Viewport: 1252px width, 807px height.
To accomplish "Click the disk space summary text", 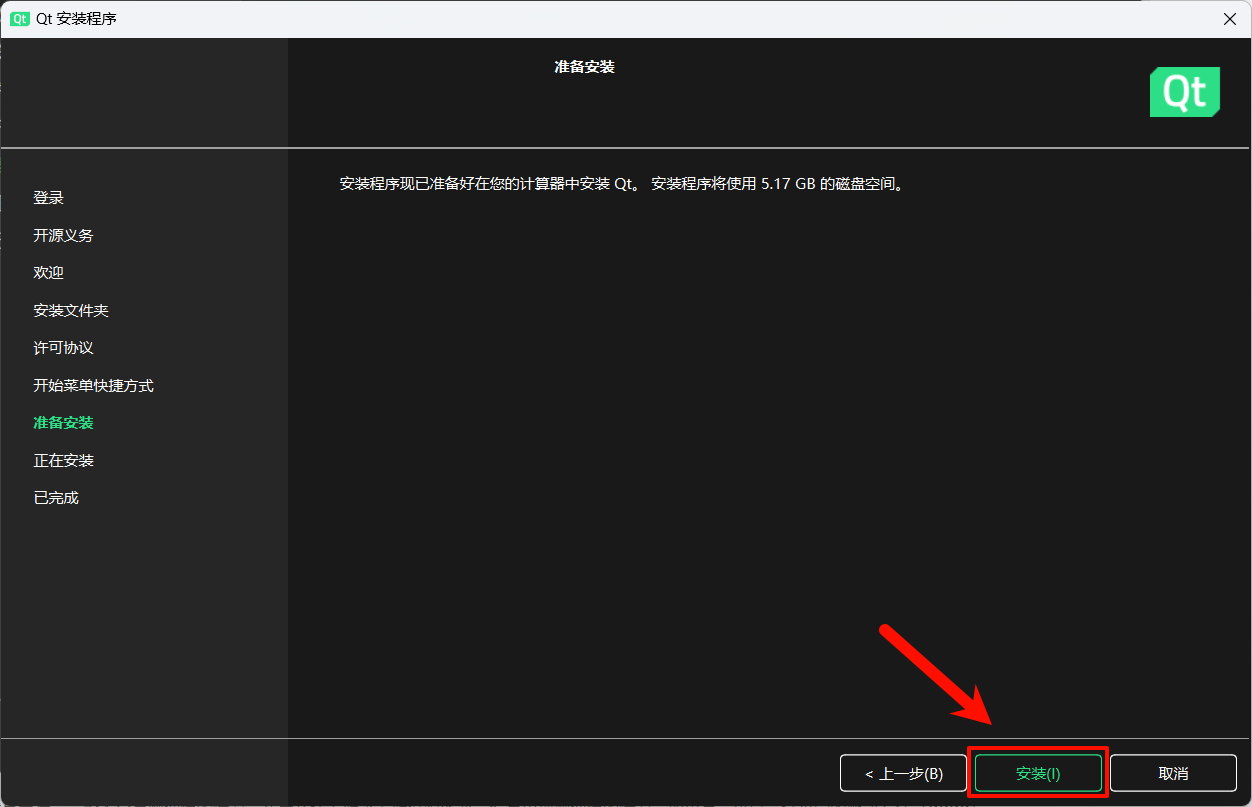I will pyautogui.click(x=620, y=184).
